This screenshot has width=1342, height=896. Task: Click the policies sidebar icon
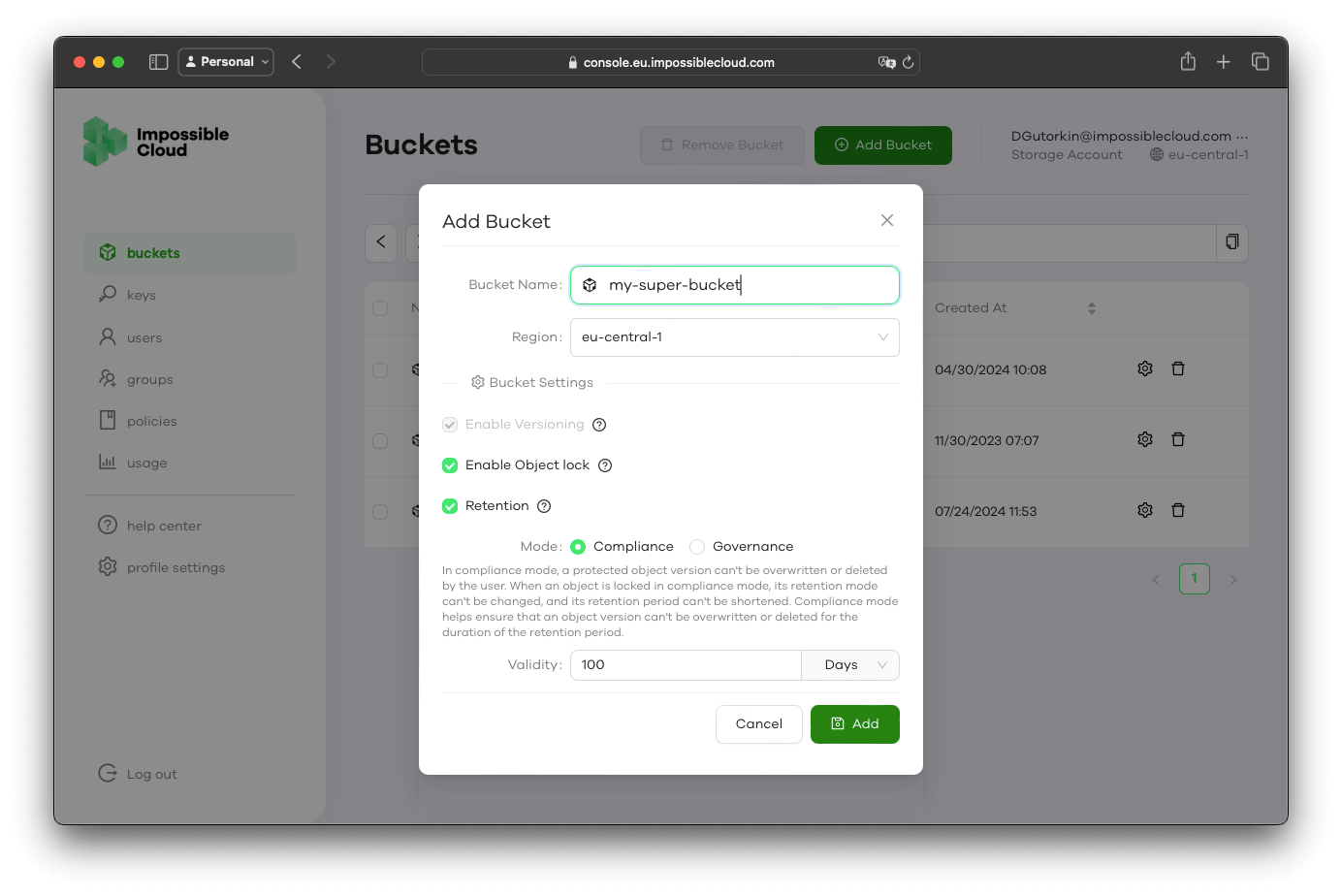[x=108, y=420]
